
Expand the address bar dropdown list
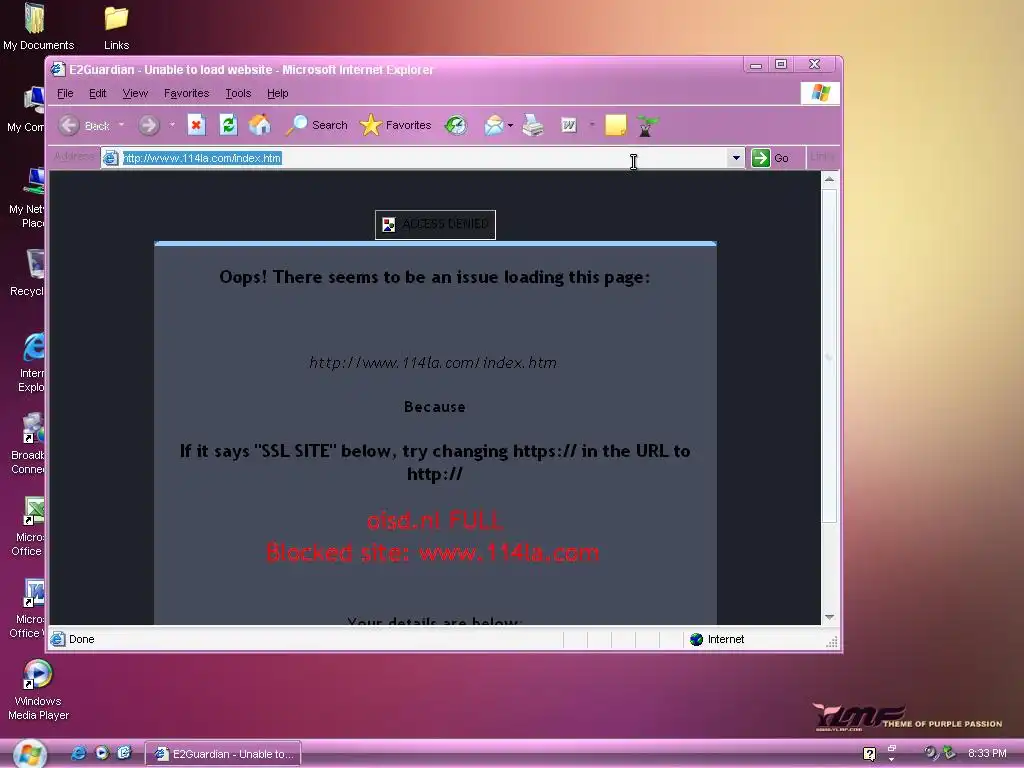point(736,157)
